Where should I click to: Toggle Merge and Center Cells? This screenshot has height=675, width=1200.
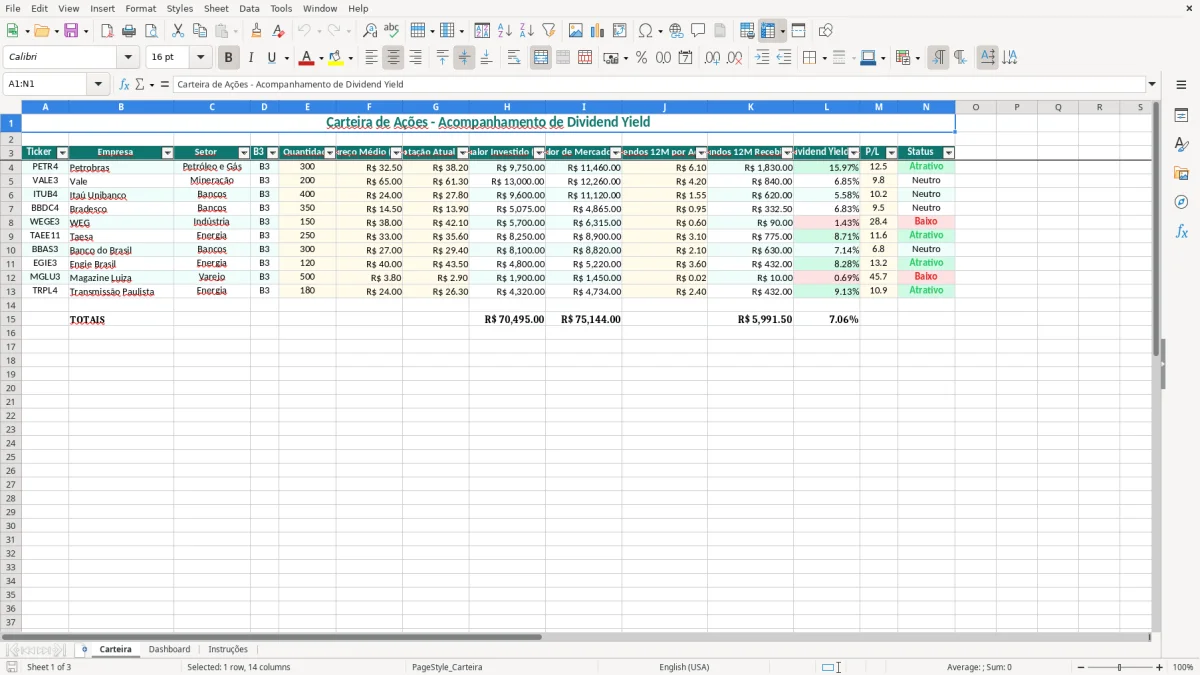(x=541, y=58)
